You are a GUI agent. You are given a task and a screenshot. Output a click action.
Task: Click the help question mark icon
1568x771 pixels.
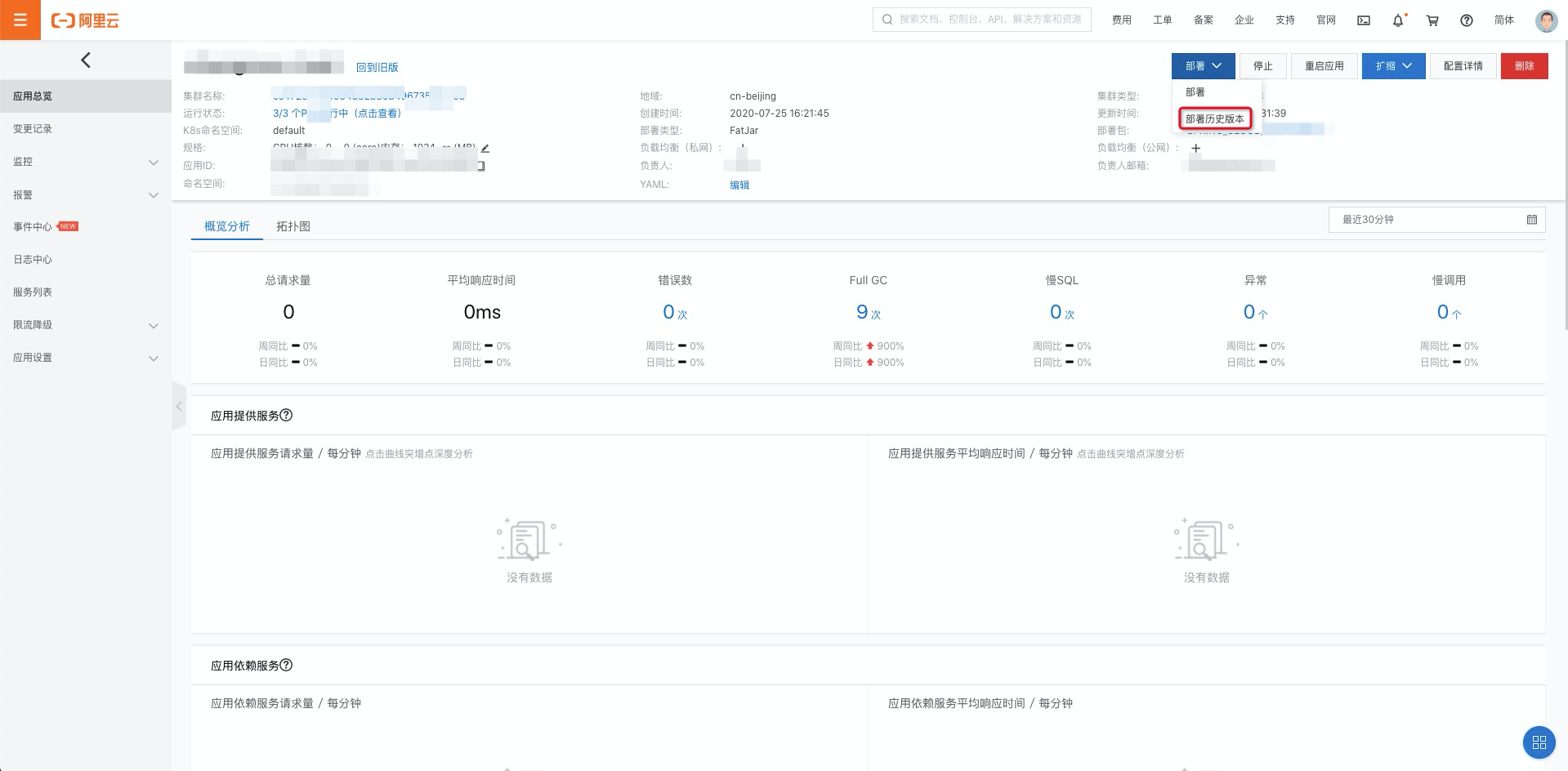(x=1467, y=20)
